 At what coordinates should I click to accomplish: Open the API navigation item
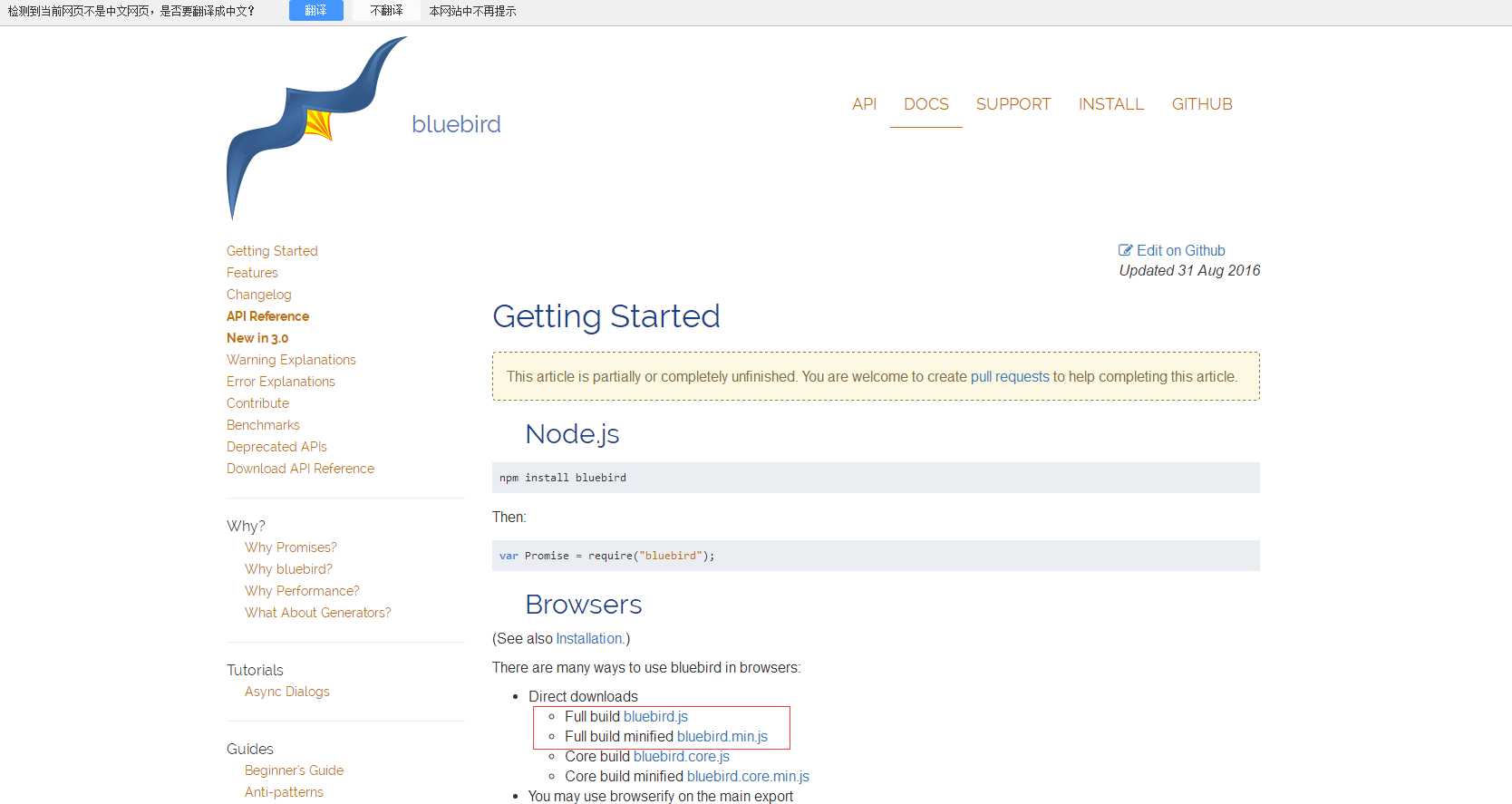pyautogui.click(x=864, y=104)
